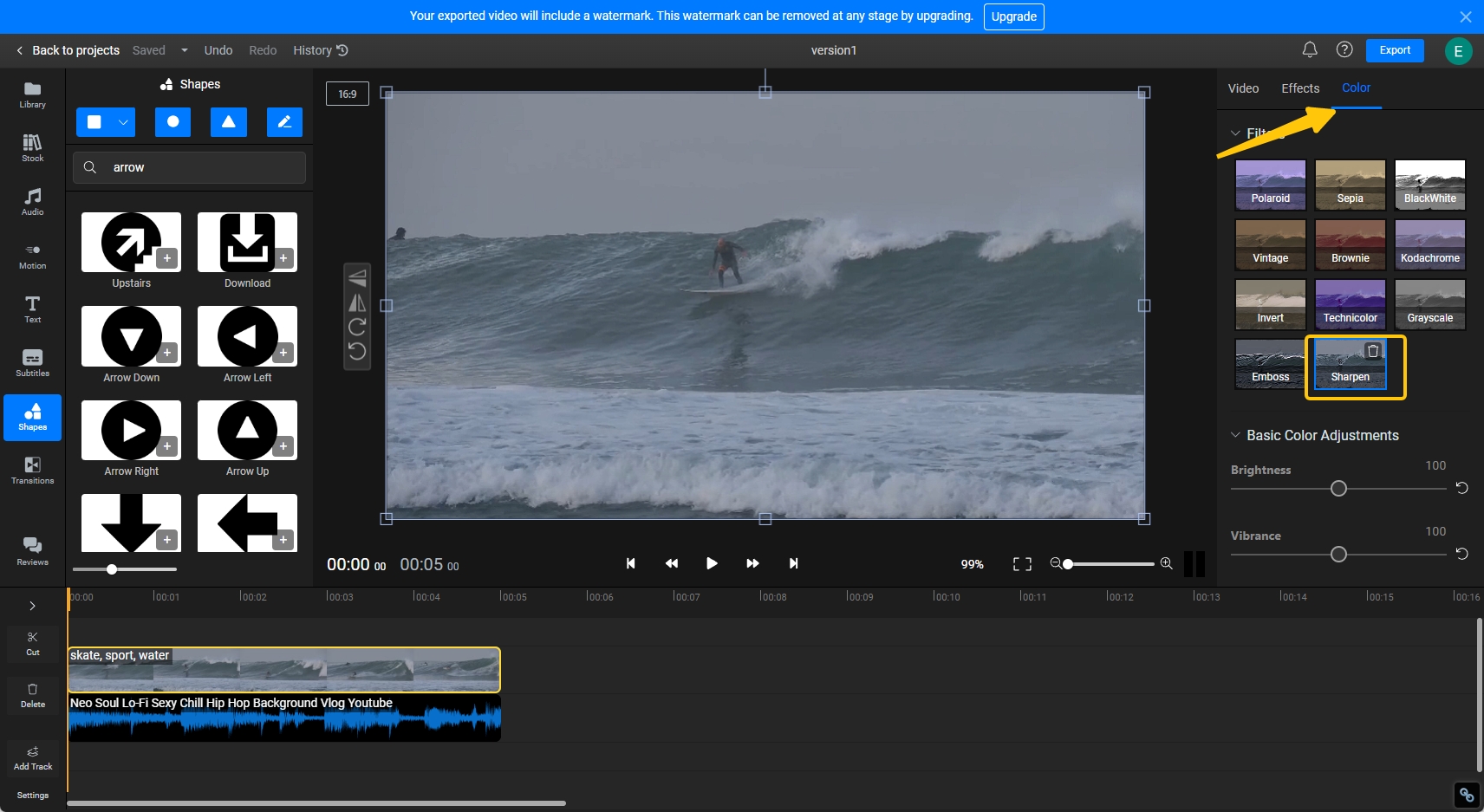1484x812 pixels.
Task: Open the Library panel
Action: [32, 94]
